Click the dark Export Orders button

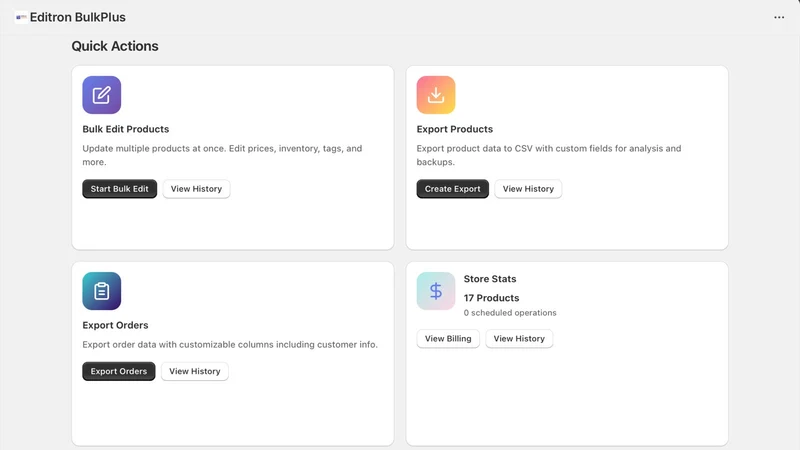pyautogui.click(x=119, y=371)
